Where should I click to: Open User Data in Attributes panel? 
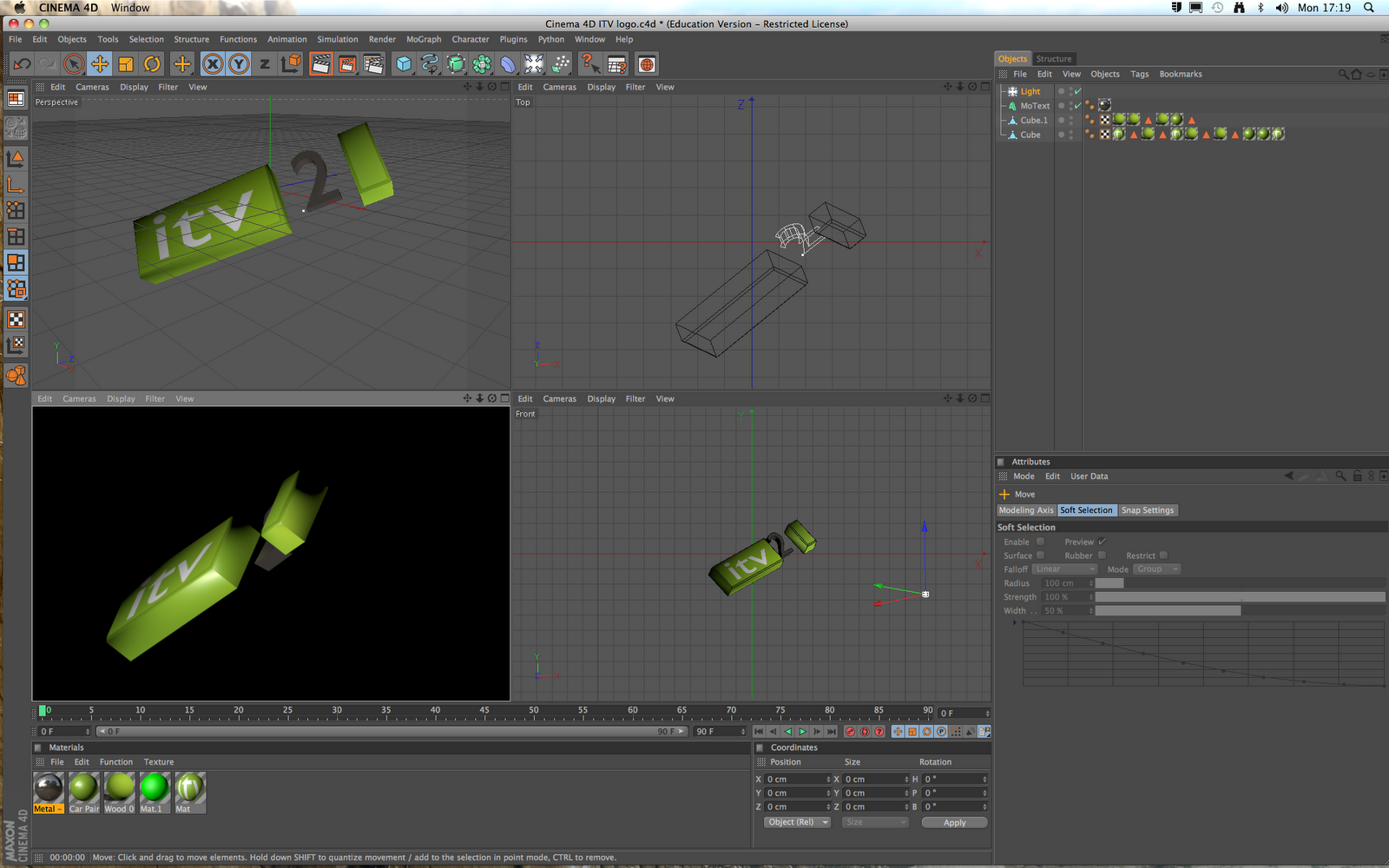pos(1089,477)
